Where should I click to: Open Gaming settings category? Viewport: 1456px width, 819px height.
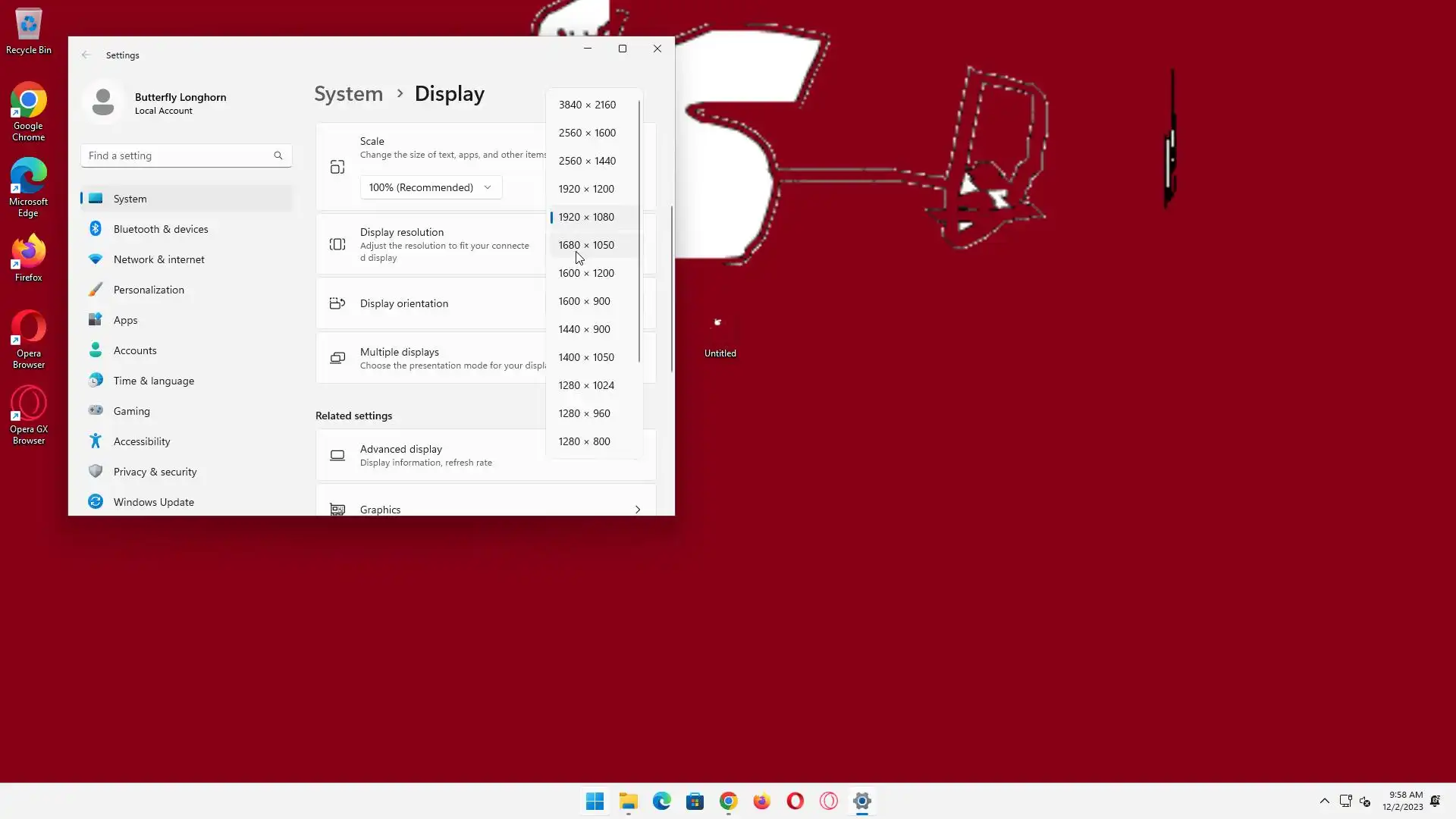tap(131, 411)
